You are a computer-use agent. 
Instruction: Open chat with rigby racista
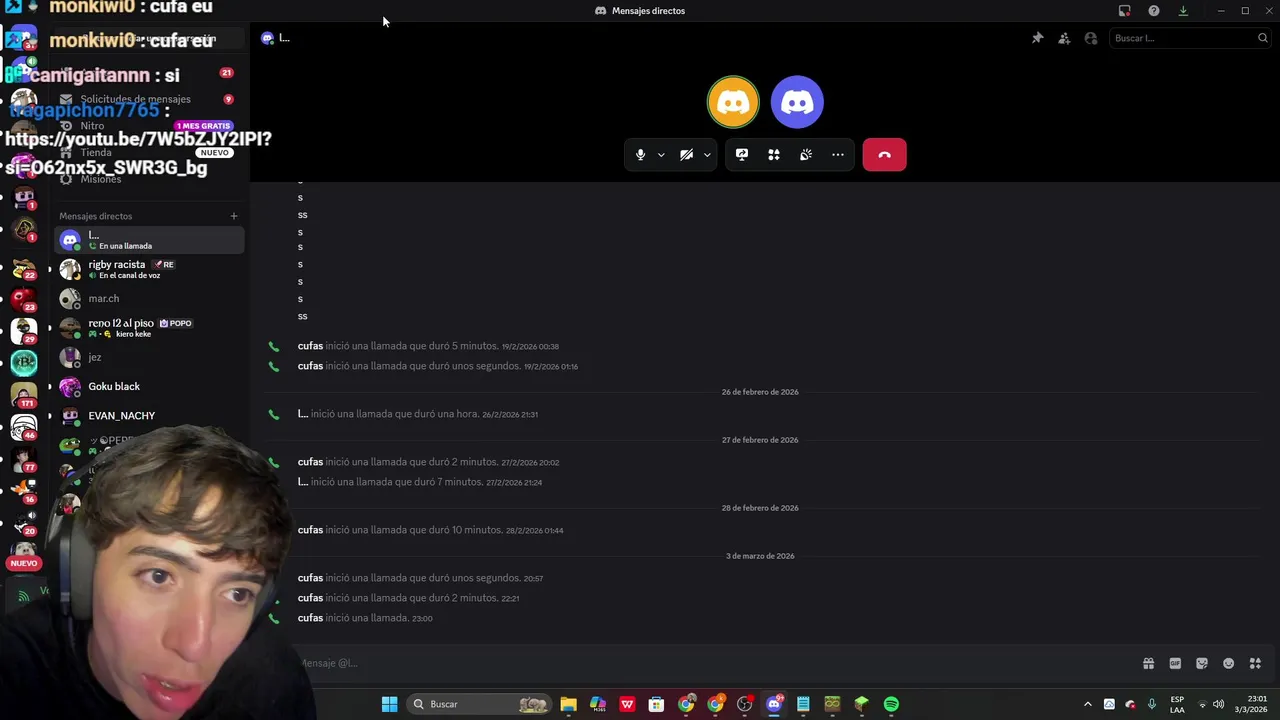click(x=150, y=269)
